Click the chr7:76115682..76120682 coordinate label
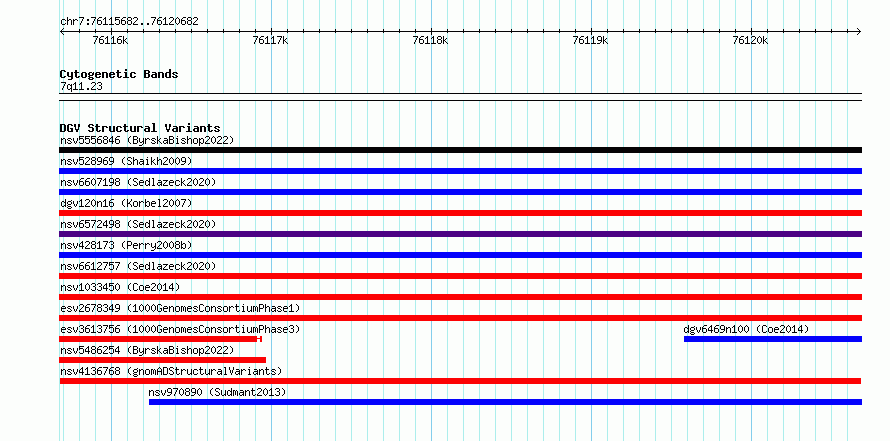 (x=129, y=22)
